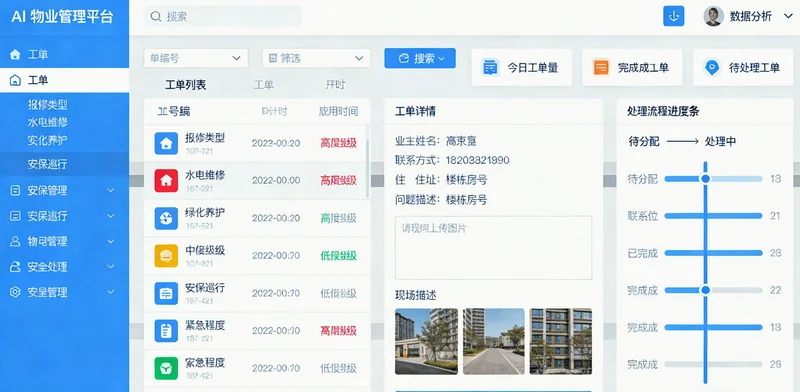Click the globe icon of 绿化养护 row
800x392 pixels.
(x=166, y=218)
